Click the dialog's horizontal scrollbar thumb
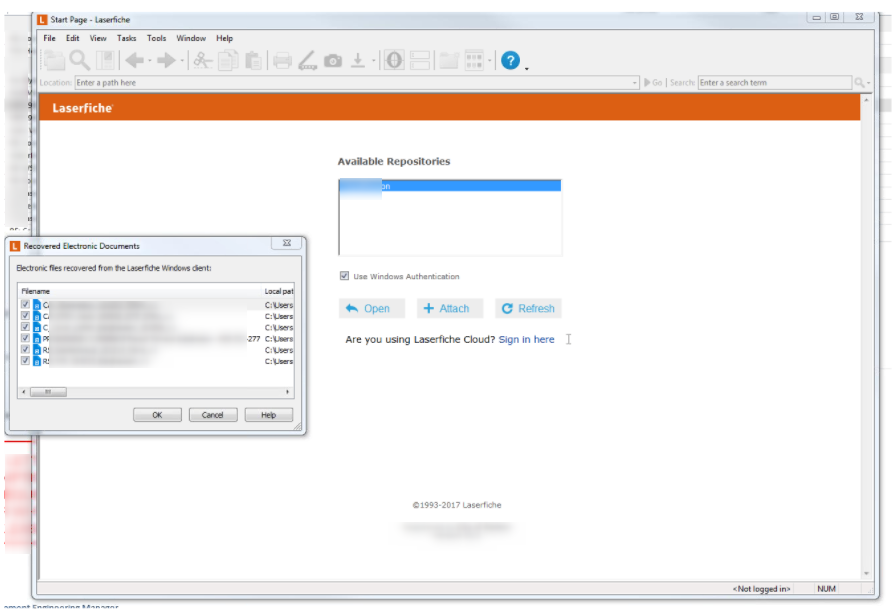 click(48, 392)
